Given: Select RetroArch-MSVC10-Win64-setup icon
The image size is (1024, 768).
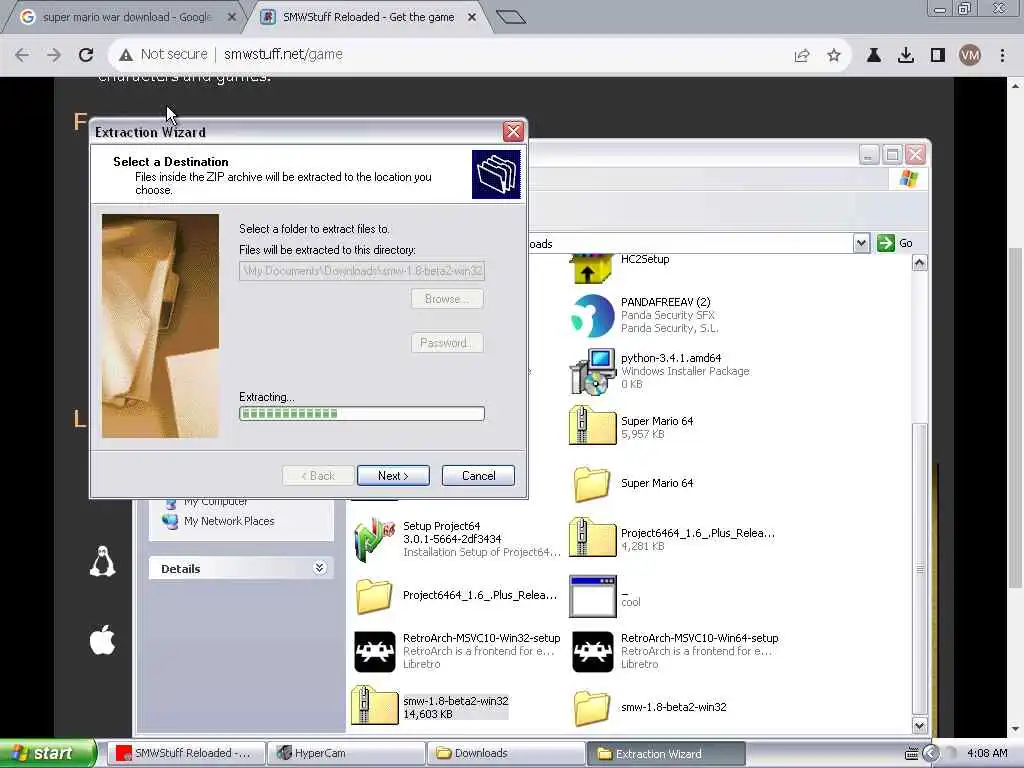Looking at the screenshot, I should [x=592, y=651].
